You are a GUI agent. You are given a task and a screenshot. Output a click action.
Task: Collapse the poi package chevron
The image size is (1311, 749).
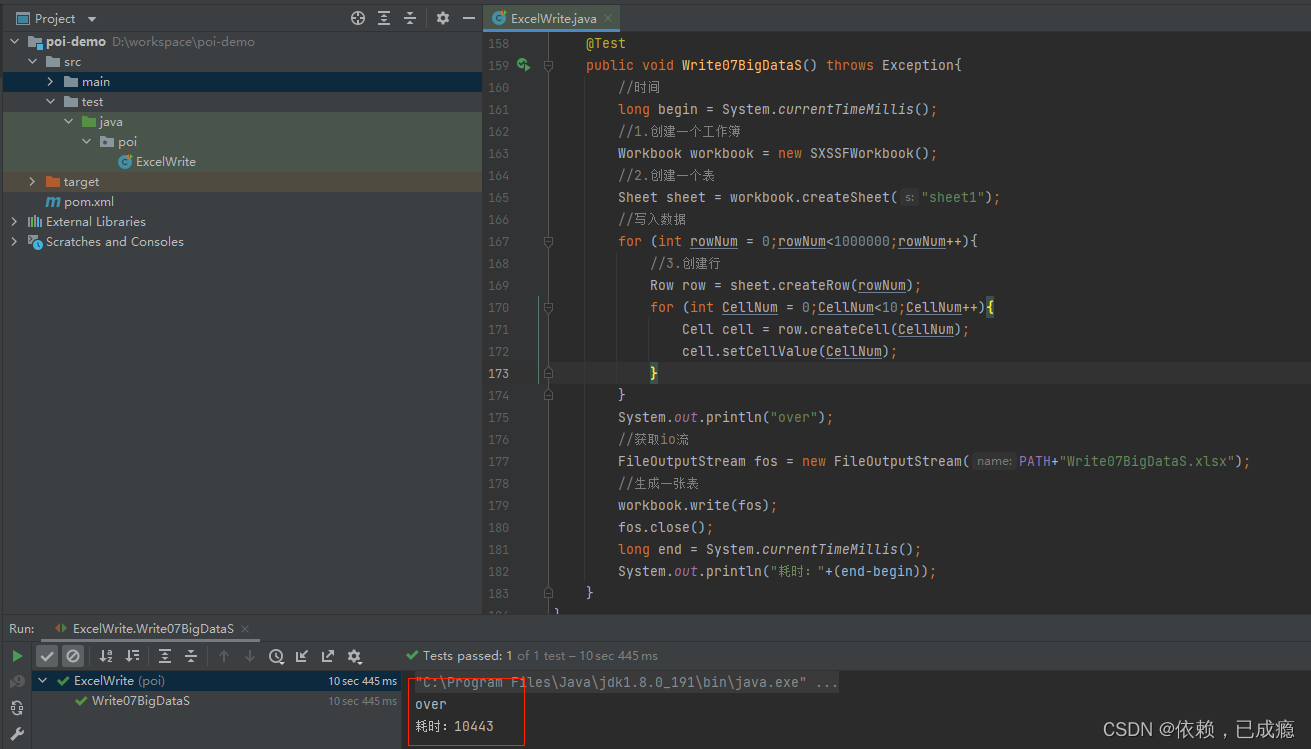click(x=86, y=142)
